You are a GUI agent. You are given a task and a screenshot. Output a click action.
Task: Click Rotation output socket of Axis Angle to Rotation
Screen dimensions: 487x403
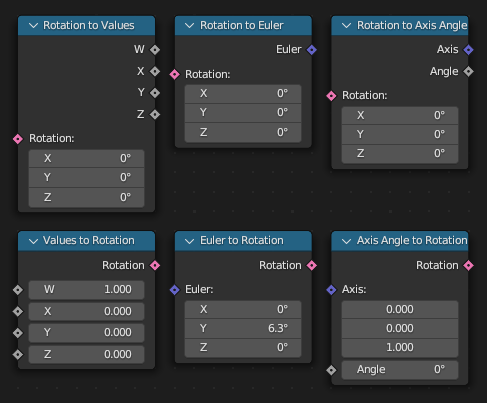coord(468,265)
